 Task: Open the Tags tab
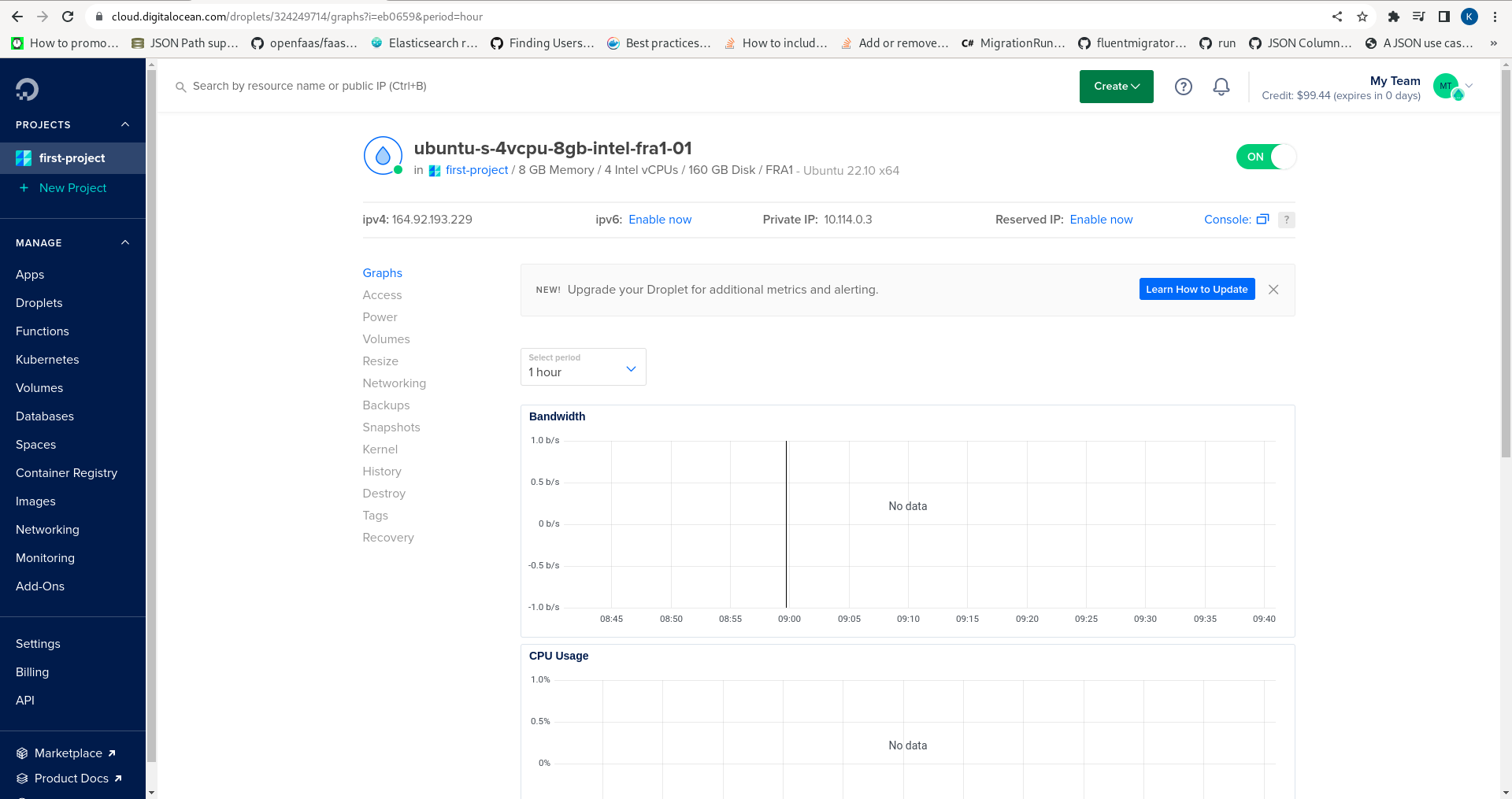(x=375, y=516)
